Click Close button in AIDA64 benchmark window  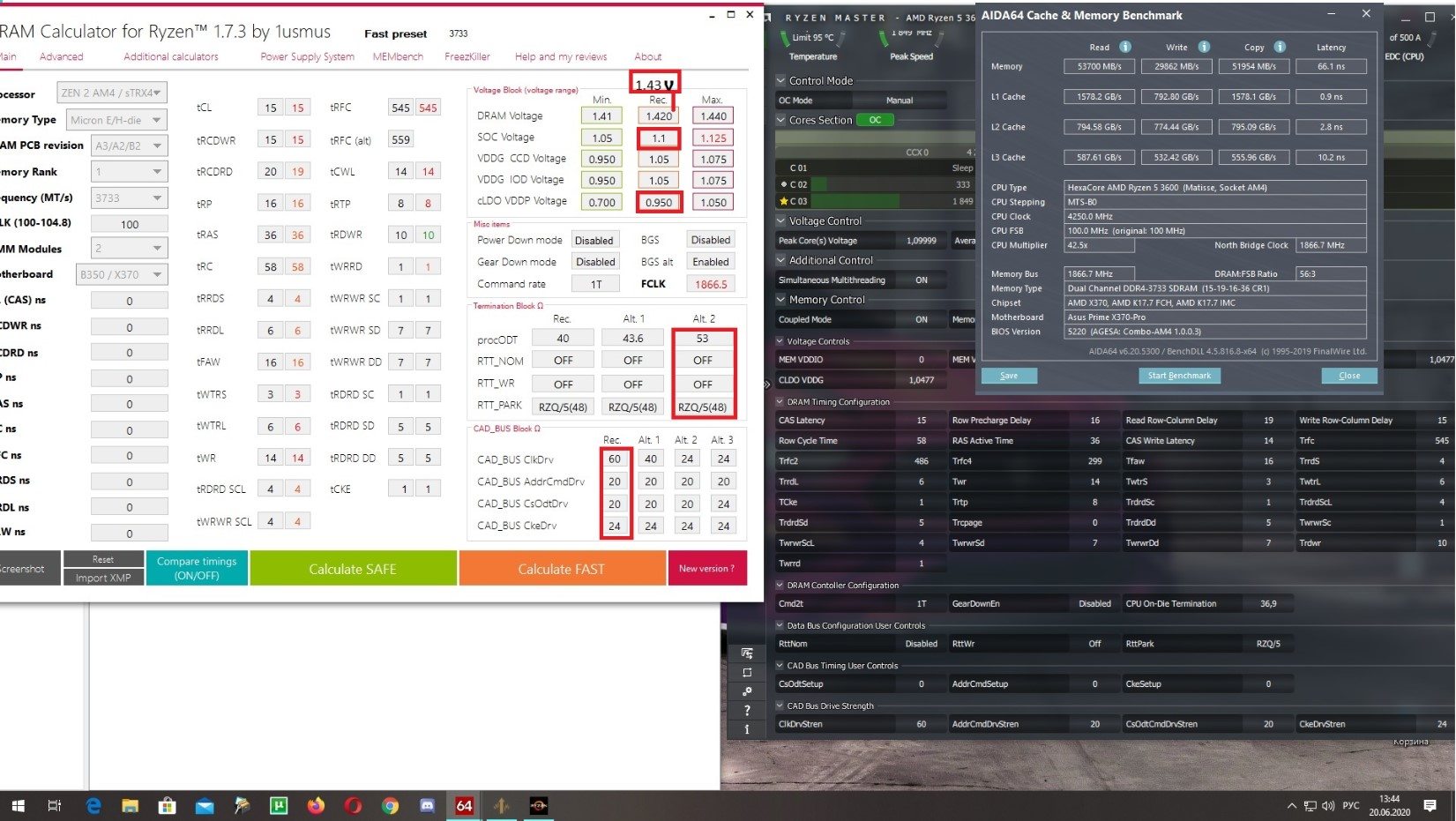point(1349,376)
